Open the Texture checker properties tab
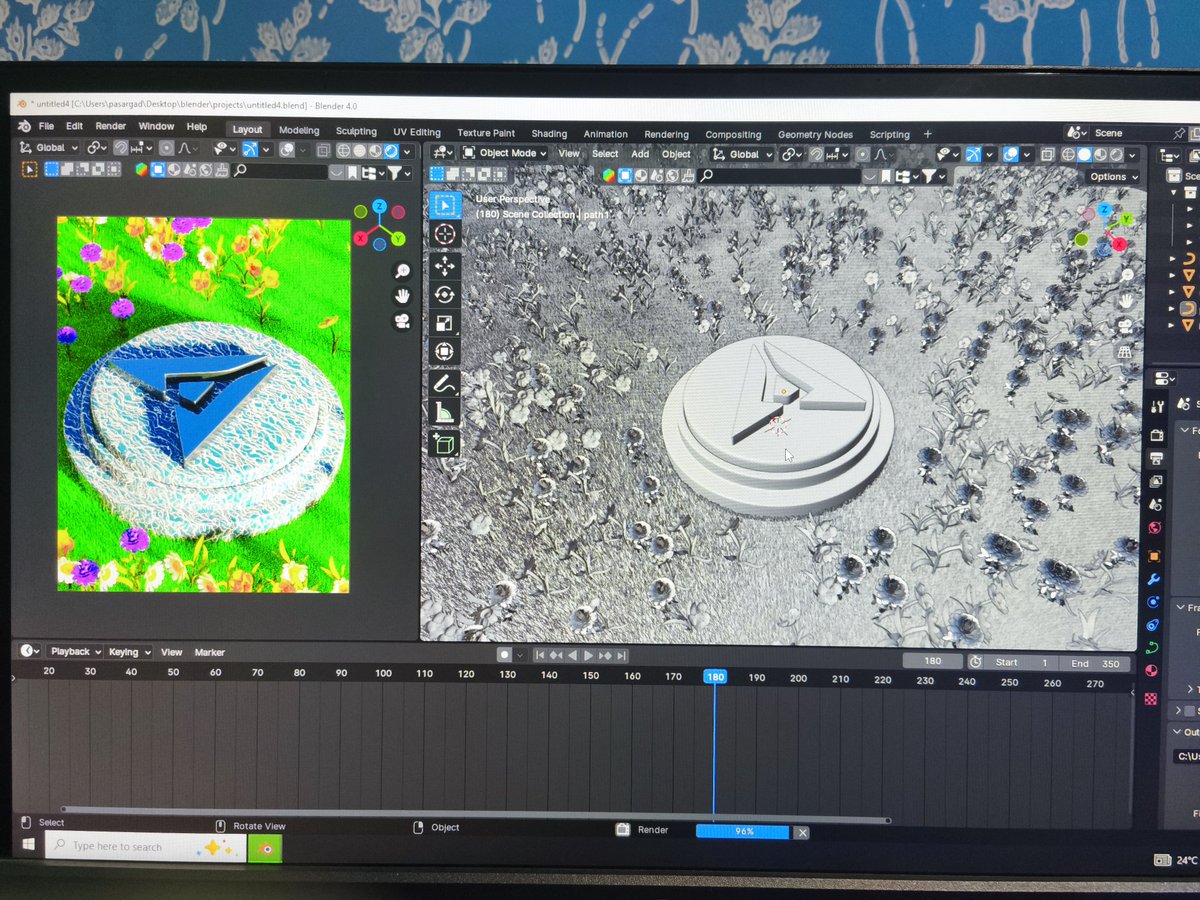 click(x=1151, y=697)
